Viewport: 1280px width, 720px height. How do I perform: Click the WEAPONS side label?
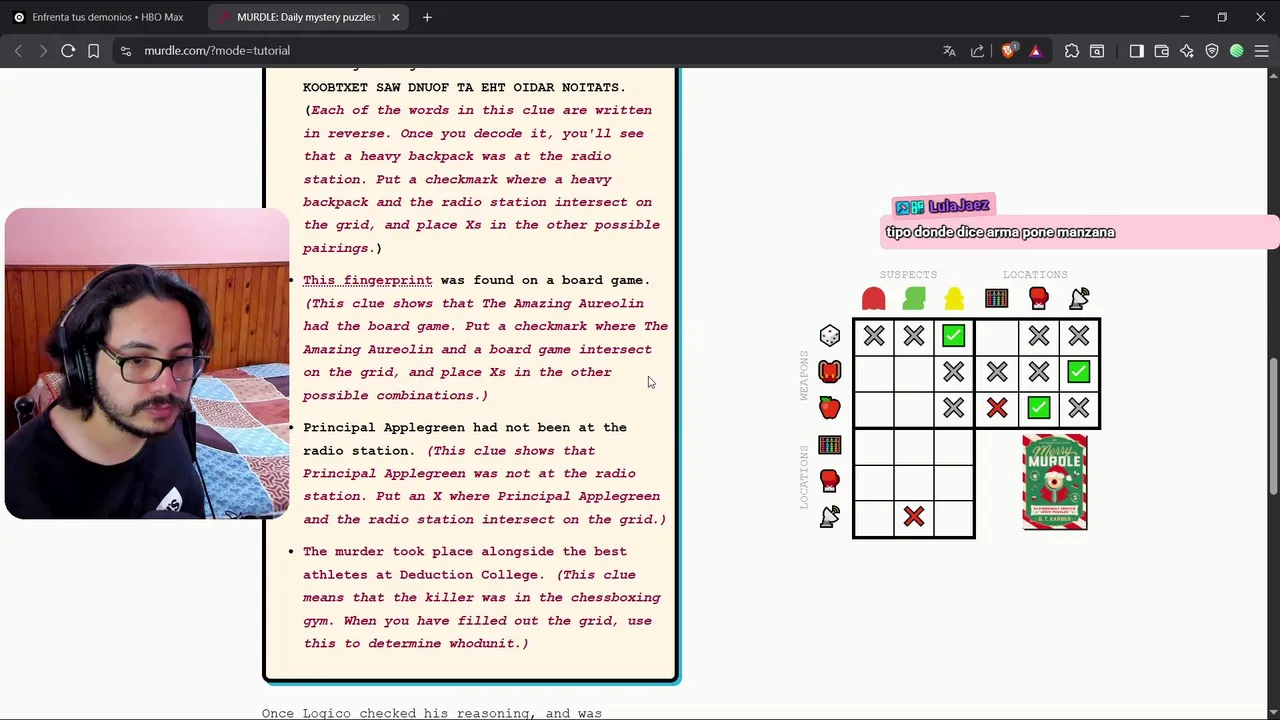click(x=803, y=375)
